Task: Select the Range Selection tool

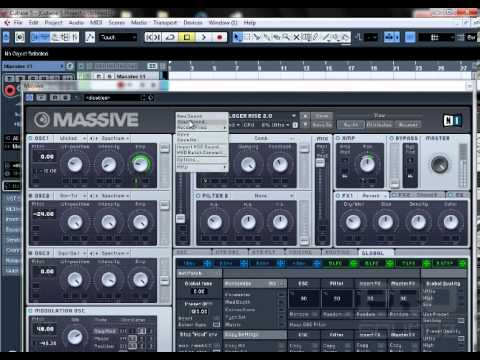Action: (247, 37)
